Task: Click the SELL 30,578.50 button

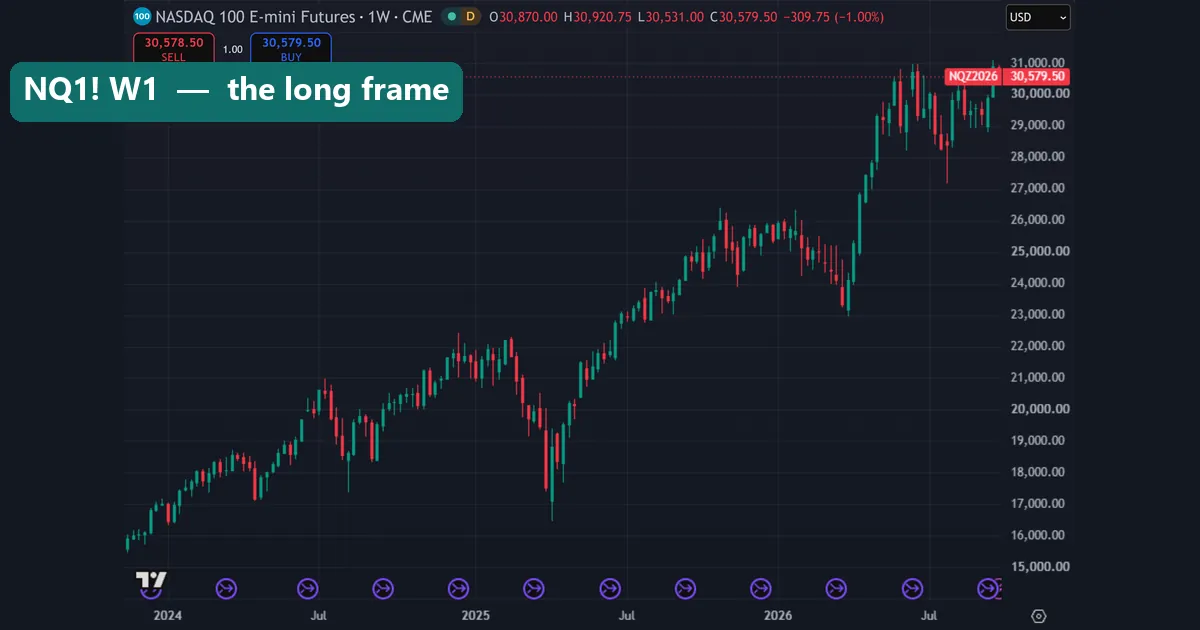Action: click(173, 49)
